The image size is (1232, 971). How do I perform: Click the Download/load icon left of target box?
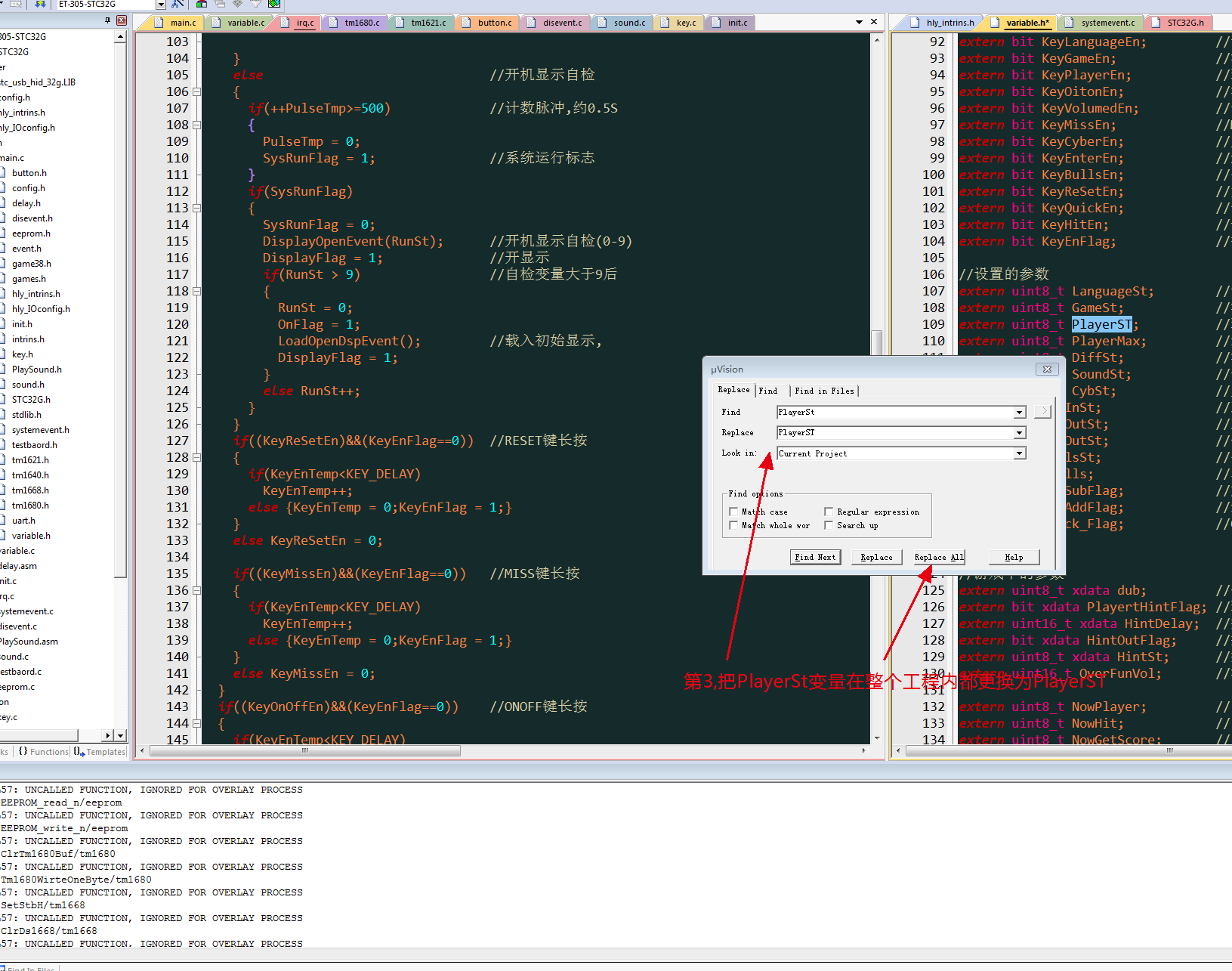click(40, 4)
